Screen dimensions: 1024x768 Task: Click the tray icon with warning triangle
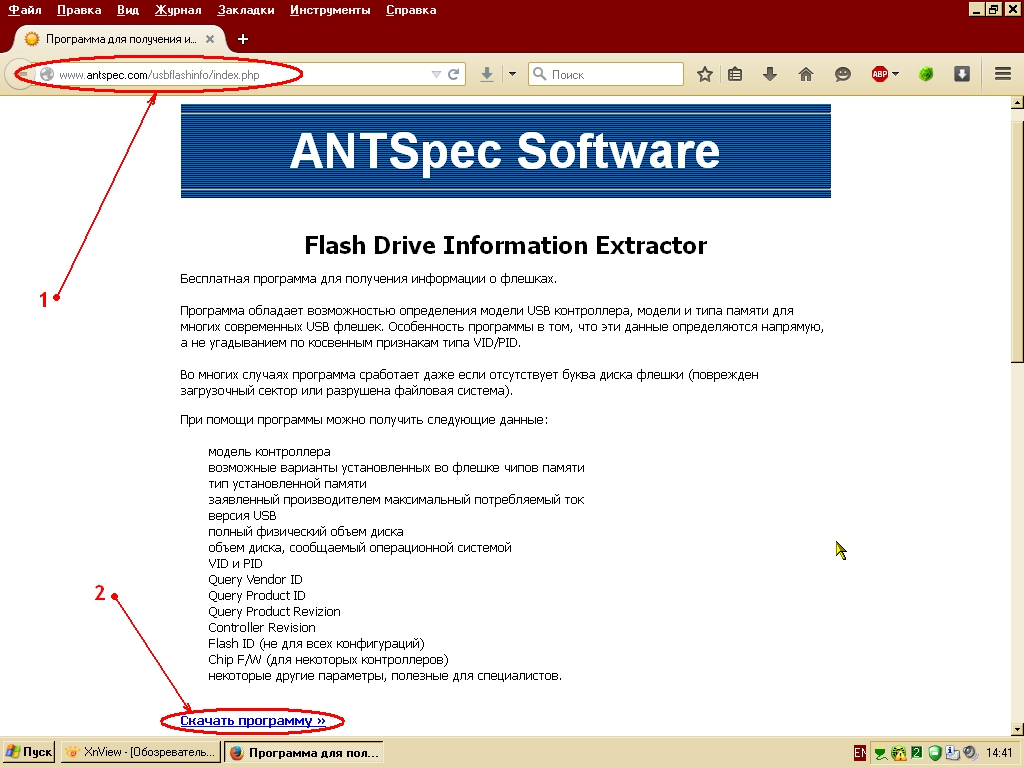pos(899,754)
